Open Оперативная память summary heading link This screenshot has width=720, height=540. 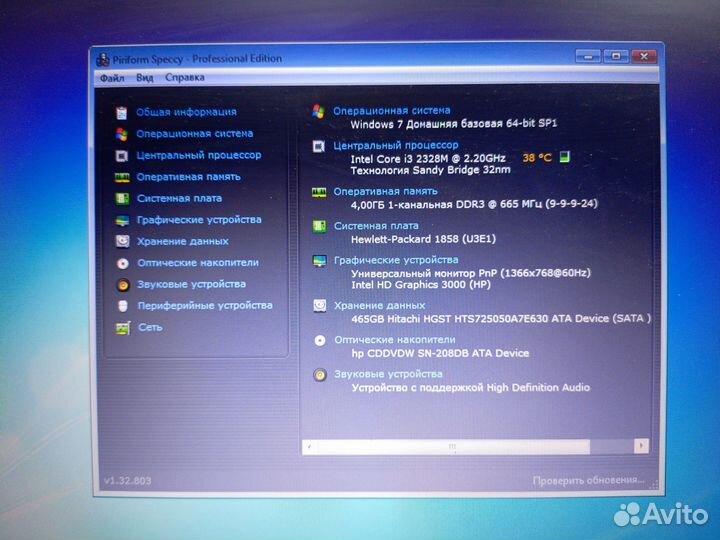pos(386,191)
